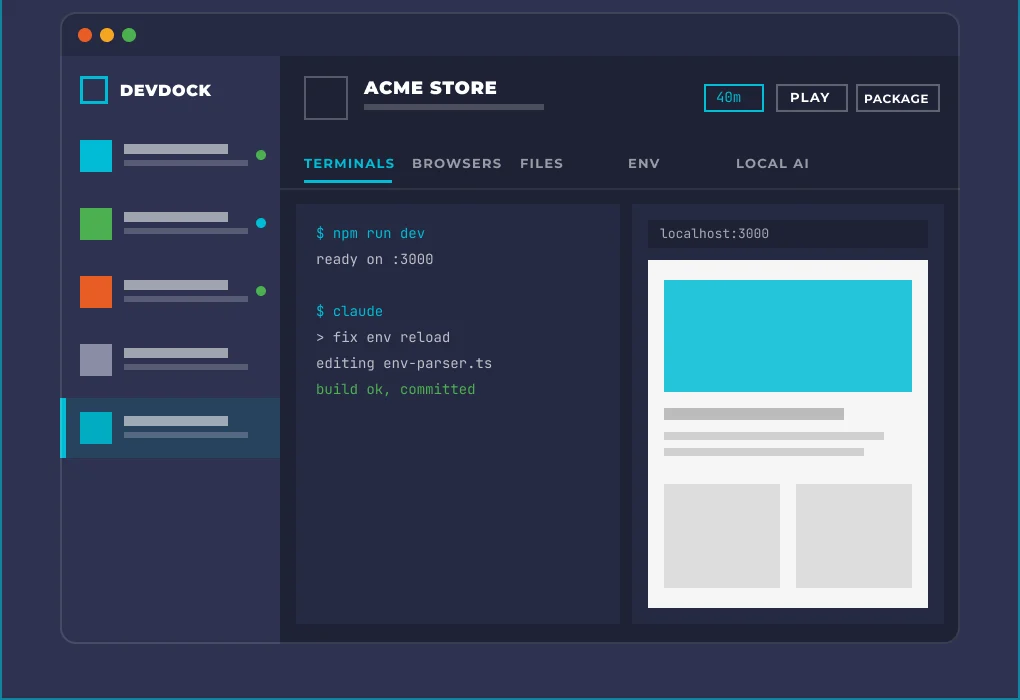The width and height of the screenshot is (1020, 700).
Task: Switch to the Terminals tab
Action: click(349, 163)
